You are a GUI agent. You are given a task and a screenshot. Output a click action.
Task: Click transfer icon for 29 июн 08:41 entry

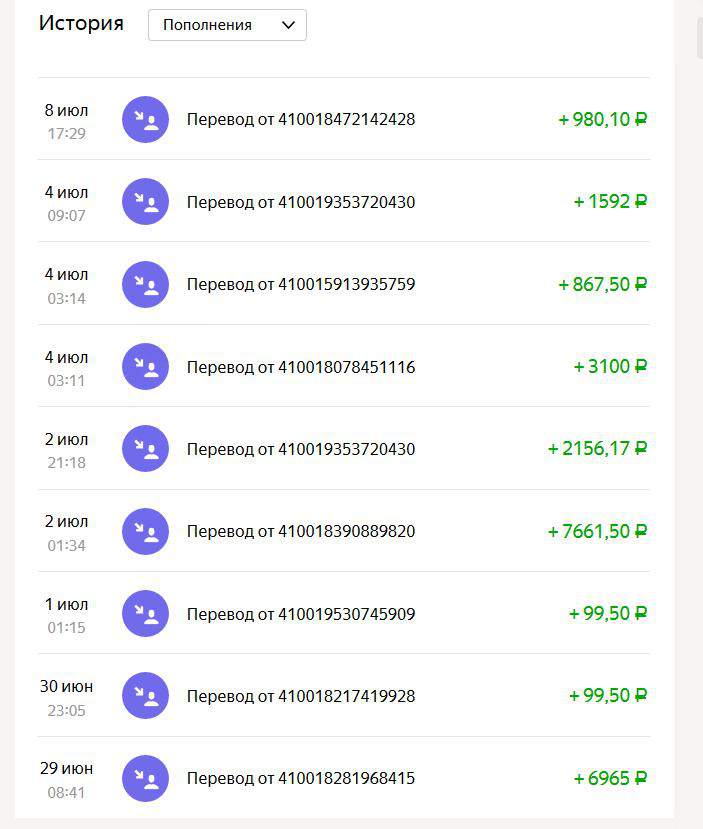pyautogui.click(x=145, y=778)
